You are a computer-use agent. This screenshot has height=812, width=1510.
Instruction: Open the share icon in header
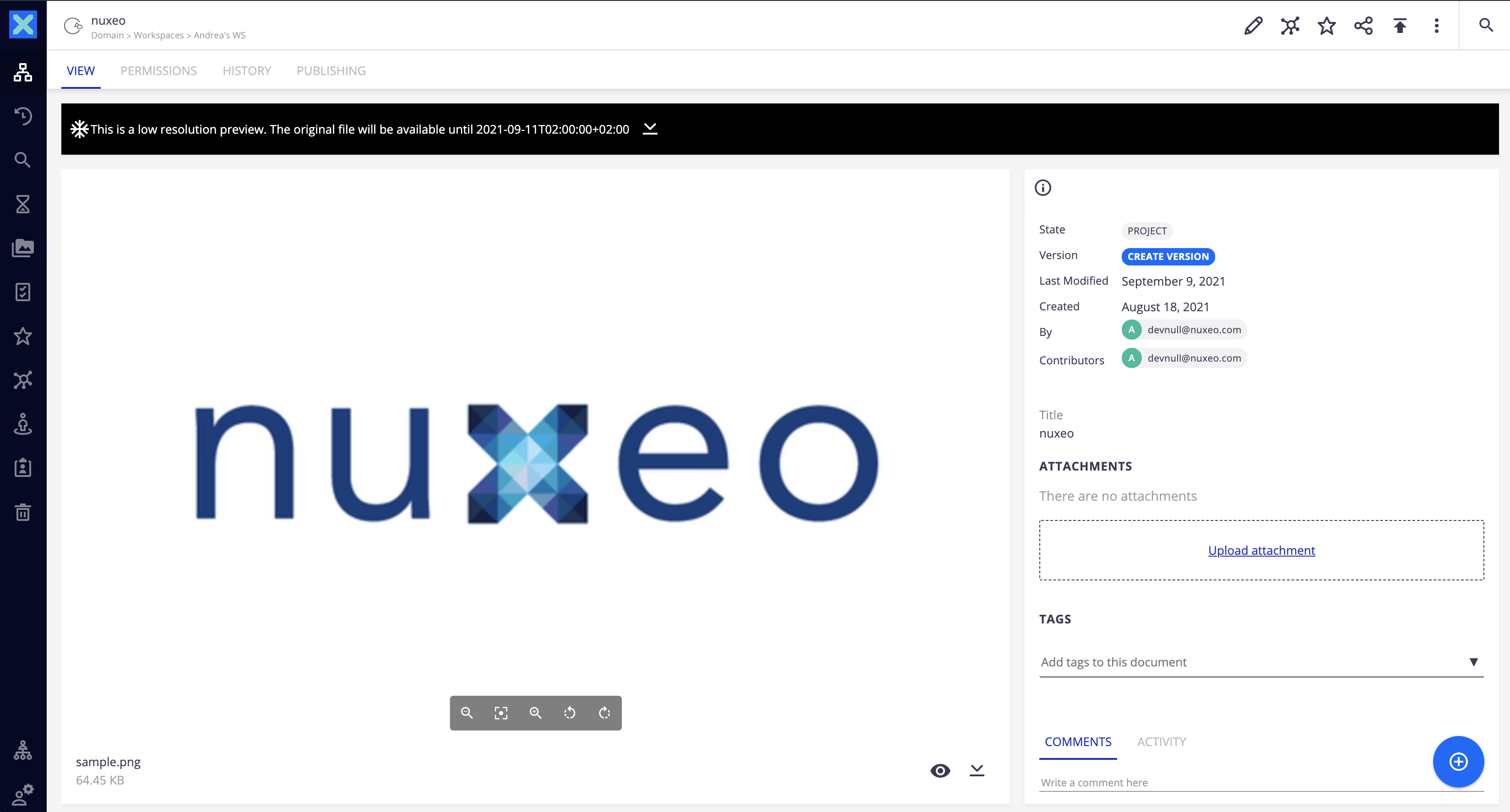pyautogui.click(x=1363, y=26)
